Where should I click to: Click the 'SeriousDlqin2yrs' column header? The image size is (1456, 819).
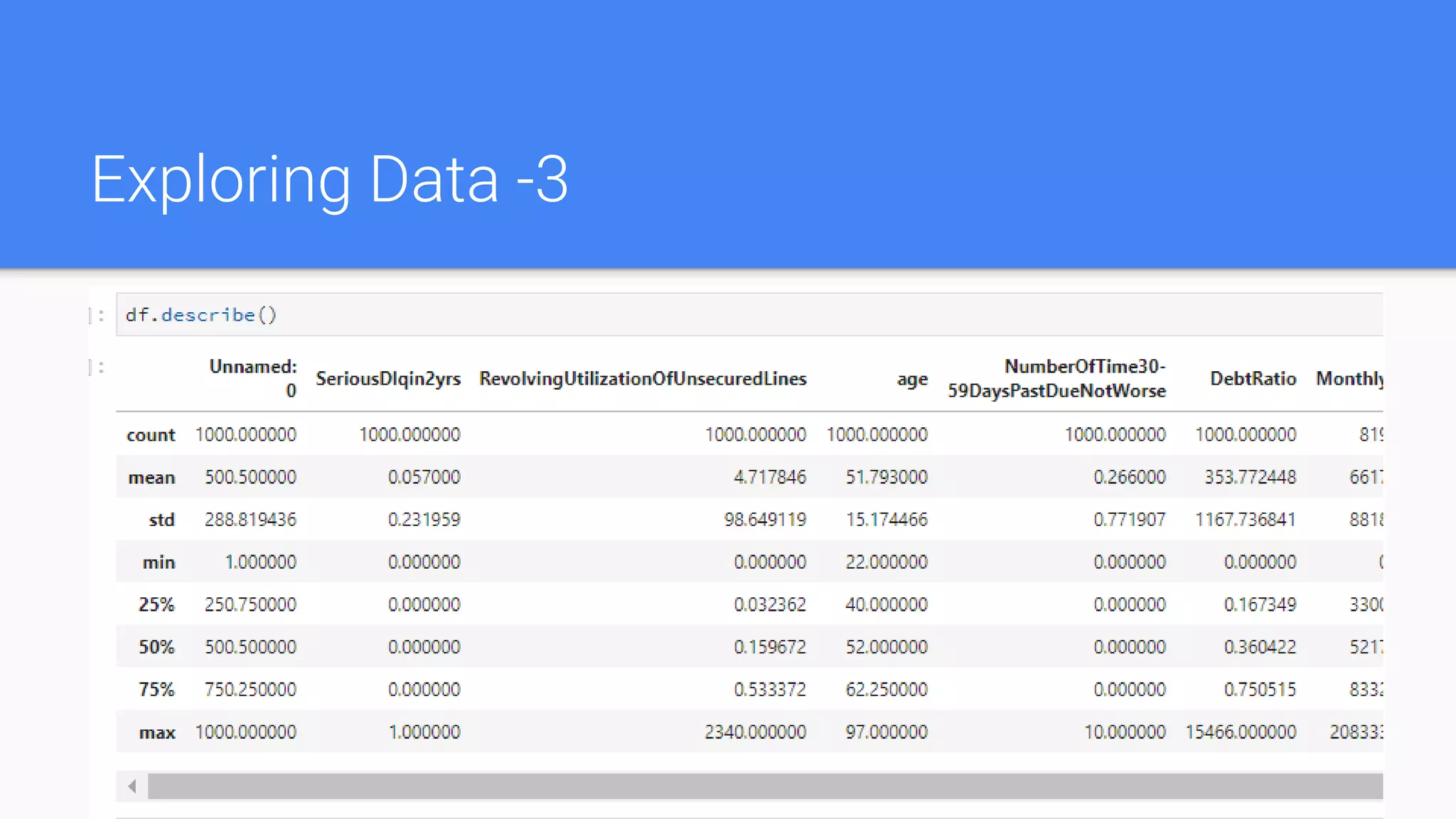click(x=388, y=378)
